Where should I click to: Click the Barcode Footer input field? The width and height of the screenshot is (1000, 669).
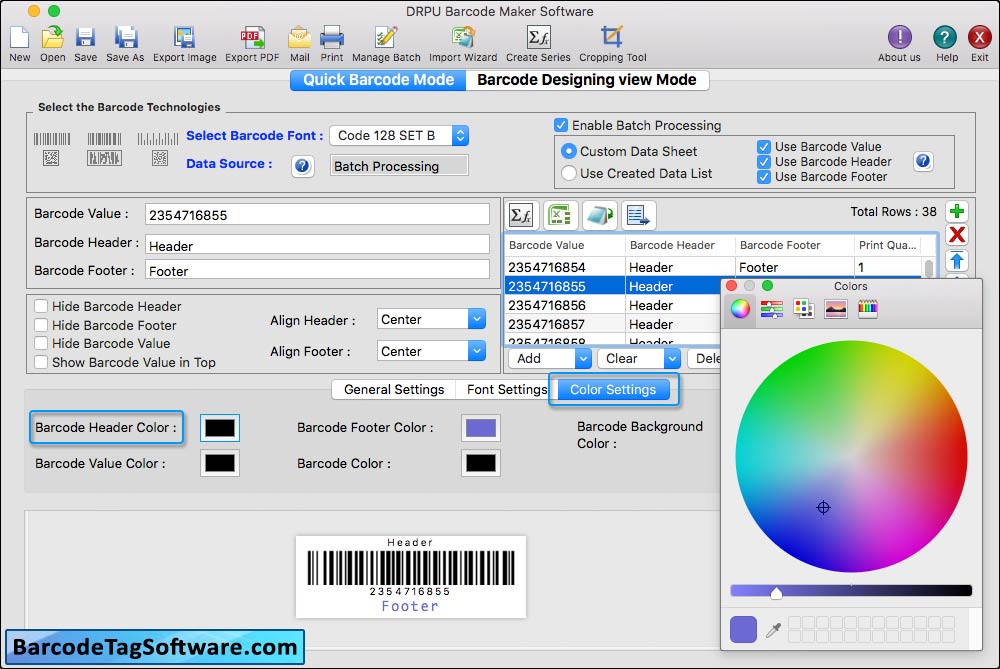point(317,270)
